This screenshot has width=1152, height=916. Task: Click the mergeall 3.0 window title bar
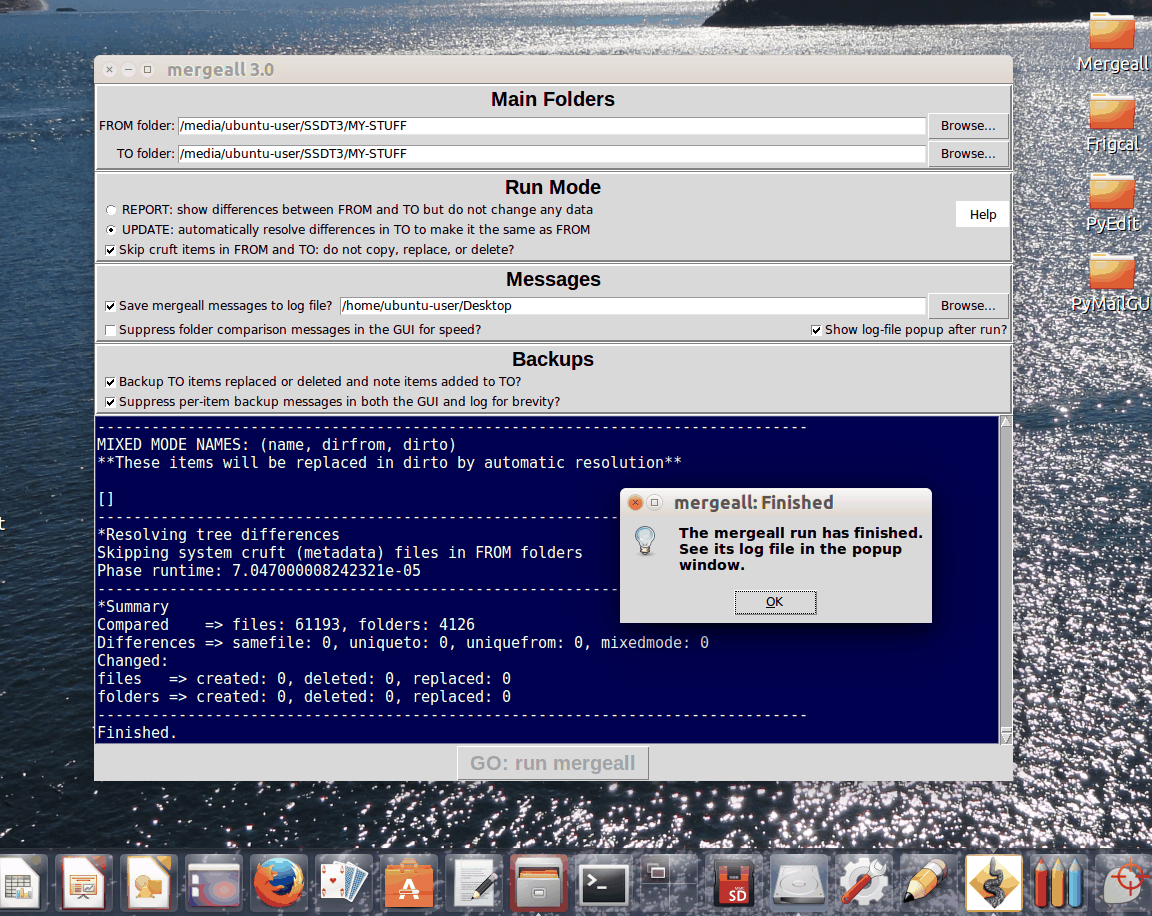tap(552, 70)
